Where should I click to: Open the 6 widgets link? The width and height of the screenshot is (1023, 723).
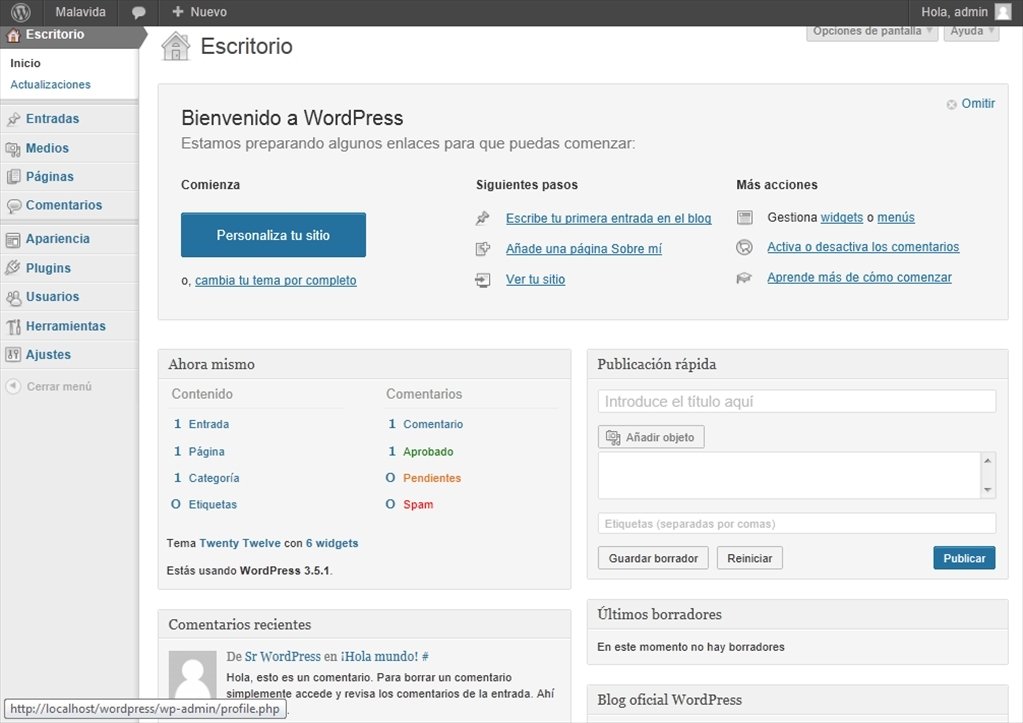[332, 543]
